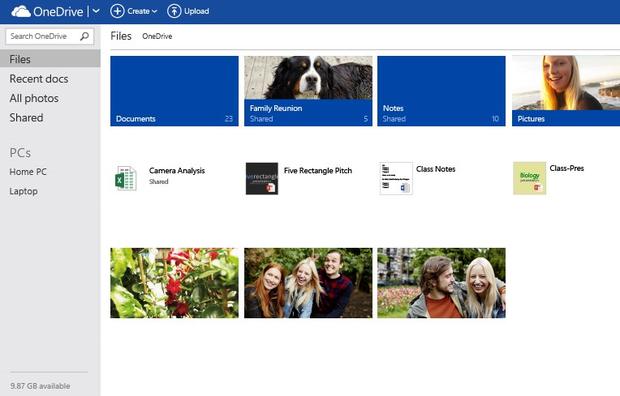The width and height of the screenshot is (620, 396).
Task: Expand the Create dropdown arrow
Action: [154, 11]
